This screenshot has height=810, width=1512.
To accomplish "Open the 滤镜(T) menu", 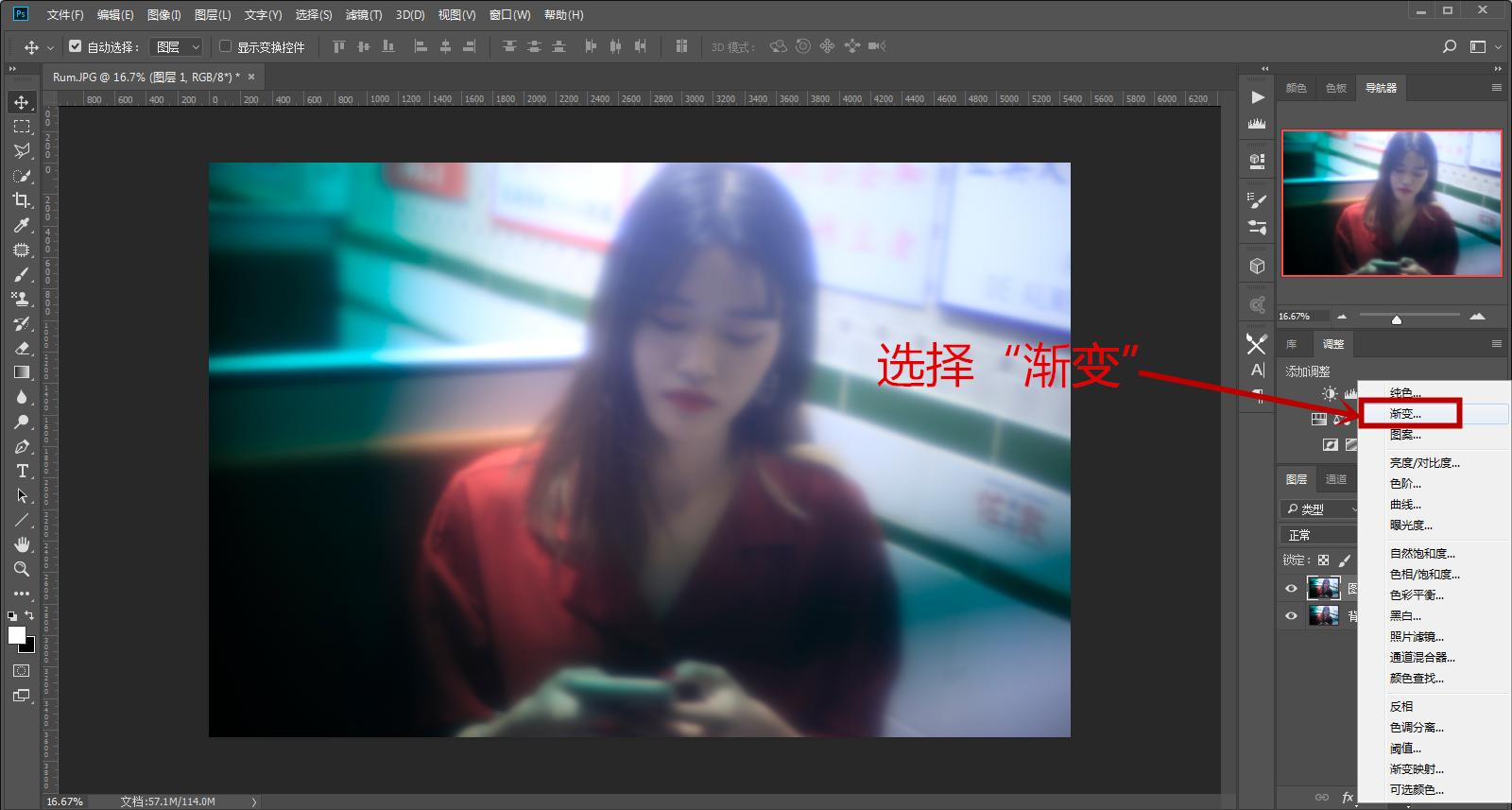I will [x=364, y=15].
